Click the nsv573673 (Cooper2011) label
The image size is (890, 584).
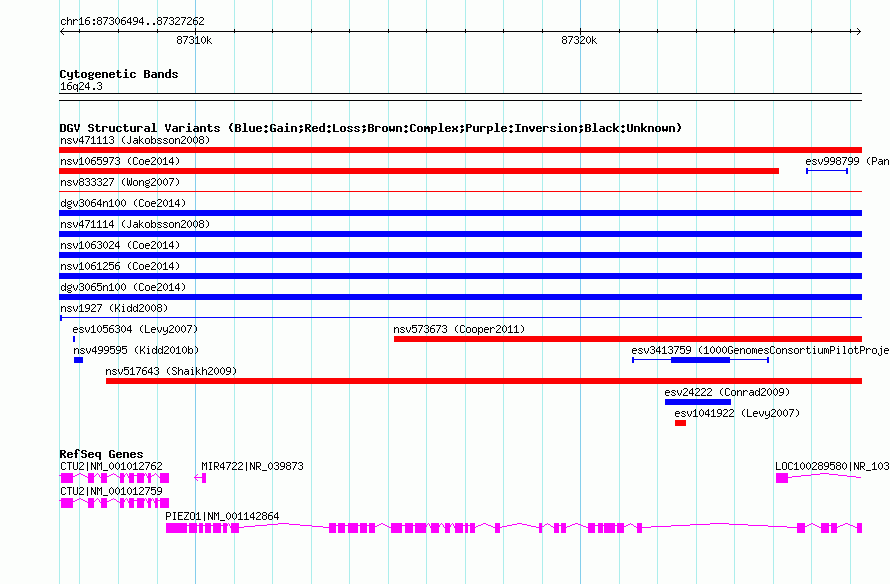(459, 329)
